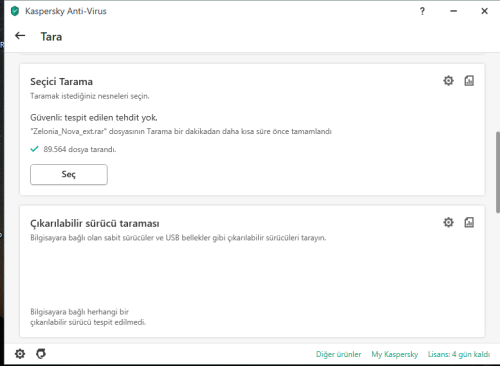This screenshot has height=366, width=500.
Task: Click the Tara page title
Action: point(51,36)
